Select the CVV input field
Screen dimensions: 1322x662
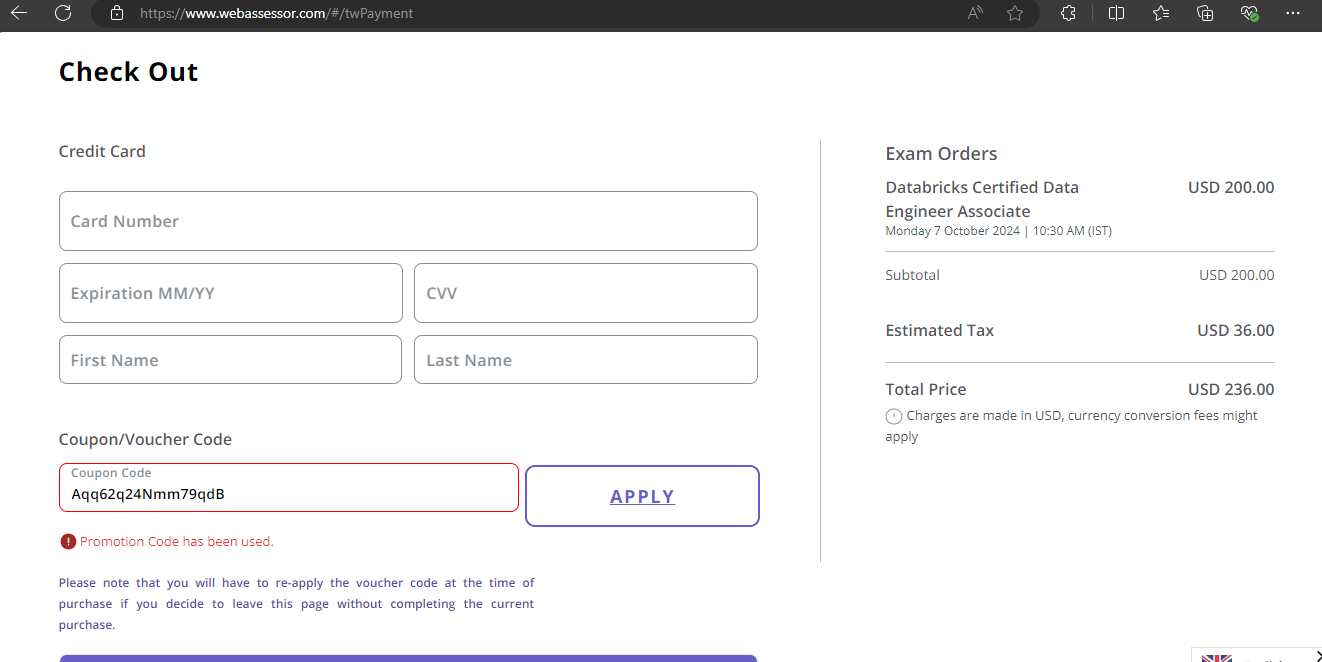(585, 293)
